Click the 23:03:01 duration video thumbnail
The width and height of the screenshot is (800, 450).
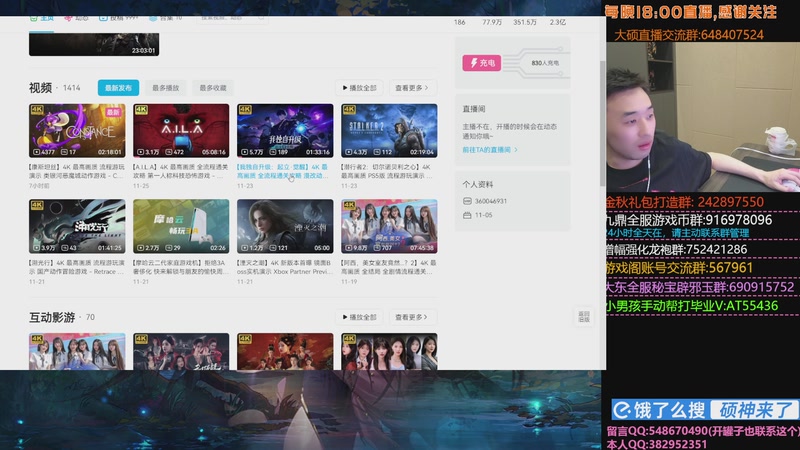pos(94,44)
